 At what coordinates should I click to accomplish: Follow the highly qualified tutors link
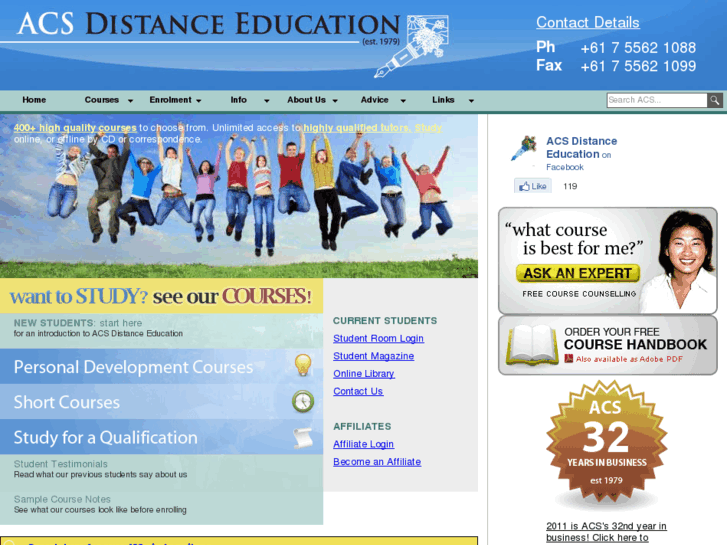pos(357,128)
